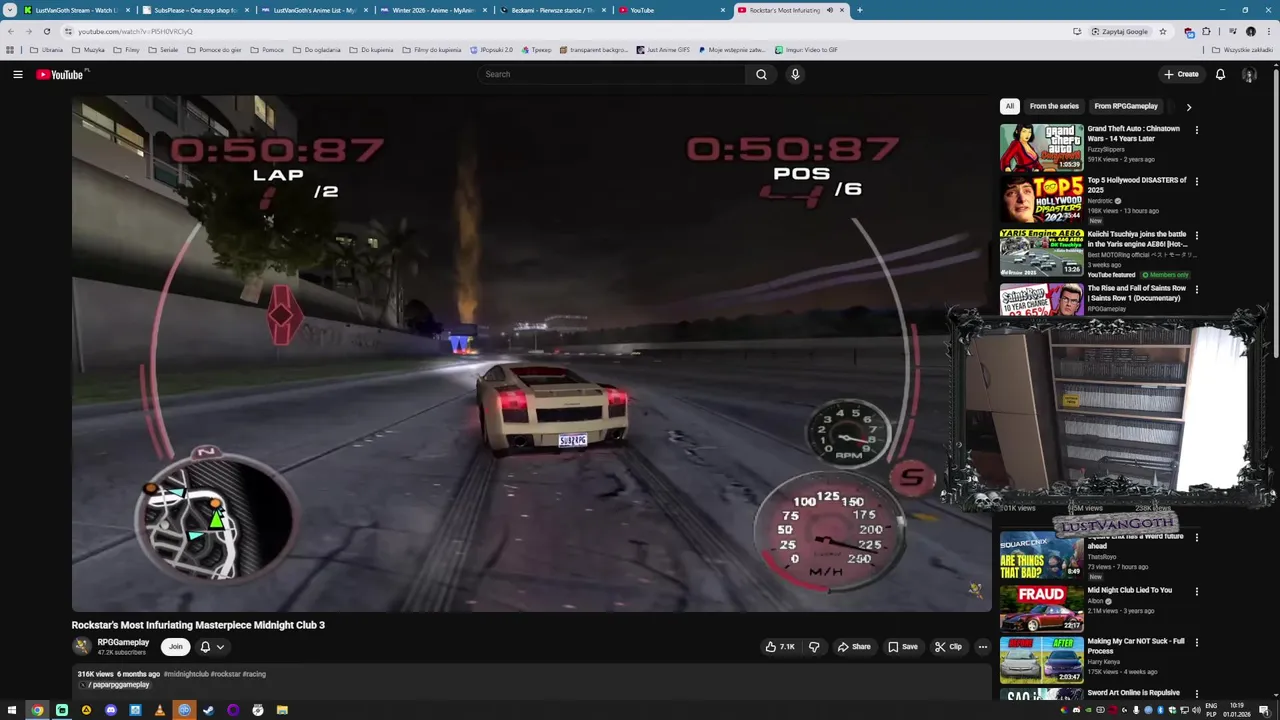This screenshot has height=720, width=1280.
Task: Click the YouTube search magnifier button
Action: click(761, 74)
